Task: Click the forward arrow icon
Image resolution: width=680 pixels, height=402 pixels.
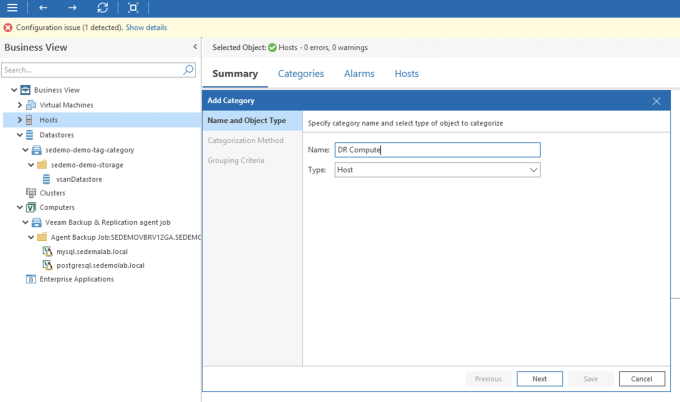Action: tap(72, 7)
